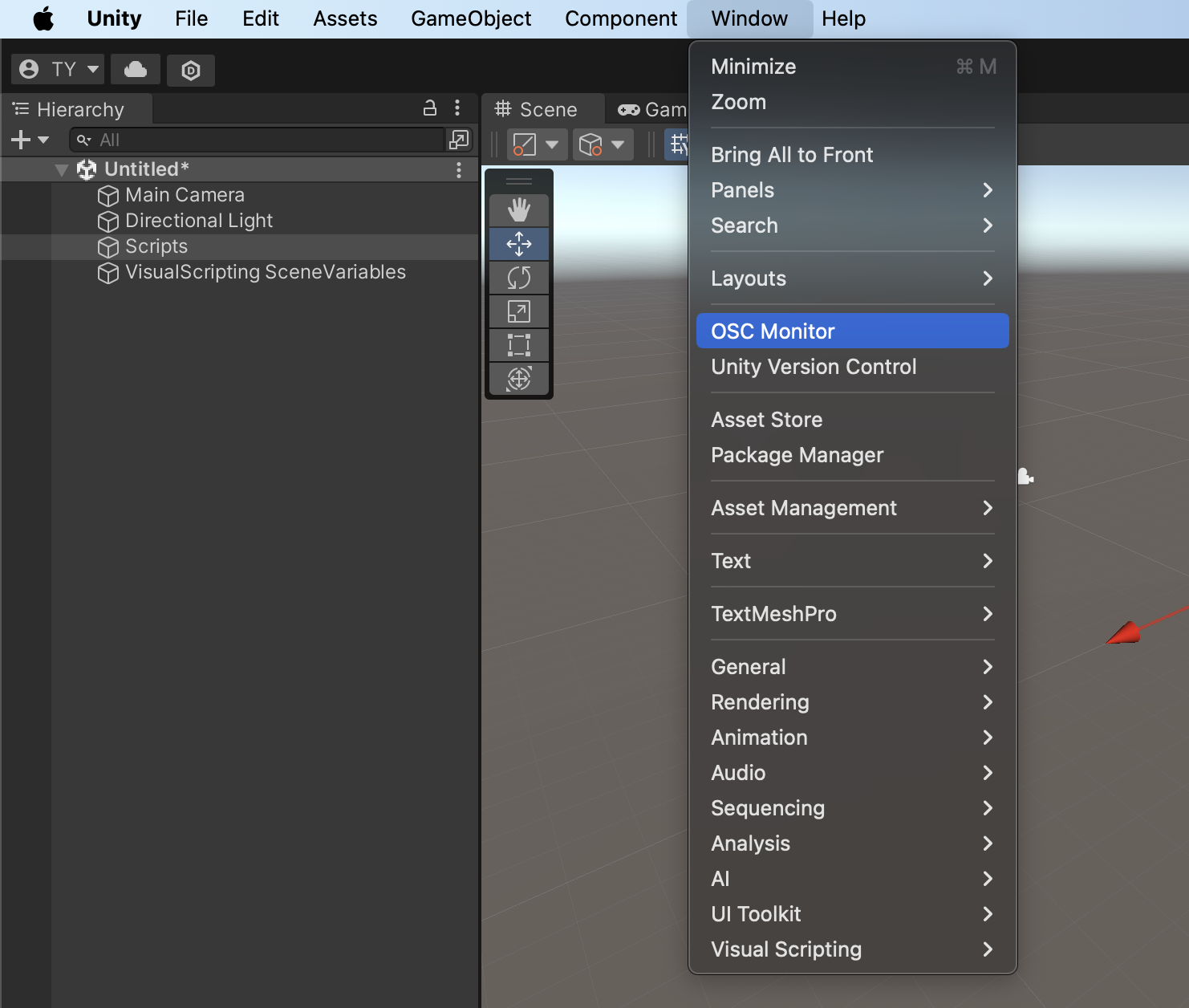Select the Rotate tool
This screenshot has height=1008, width=1189.
coord(519,278)
